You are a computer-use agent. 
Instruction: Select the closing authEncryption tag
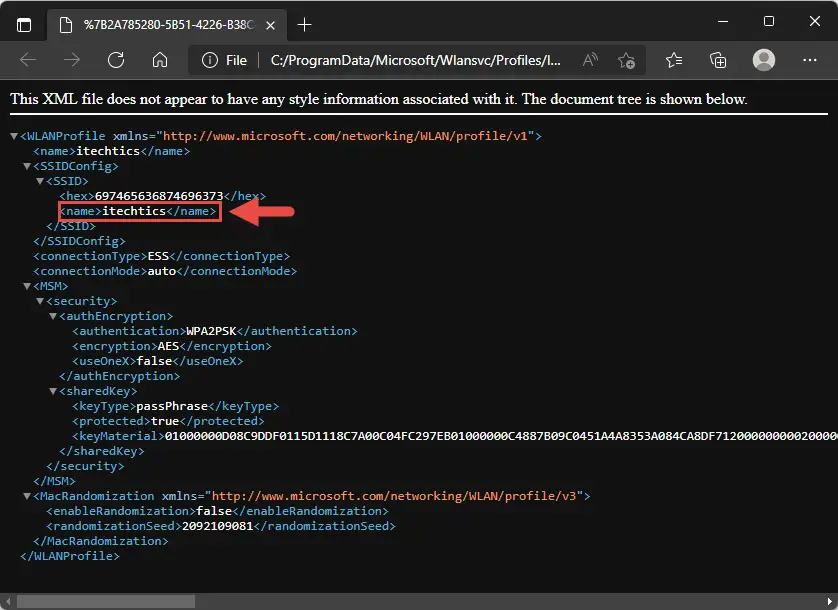coord(120,376)
